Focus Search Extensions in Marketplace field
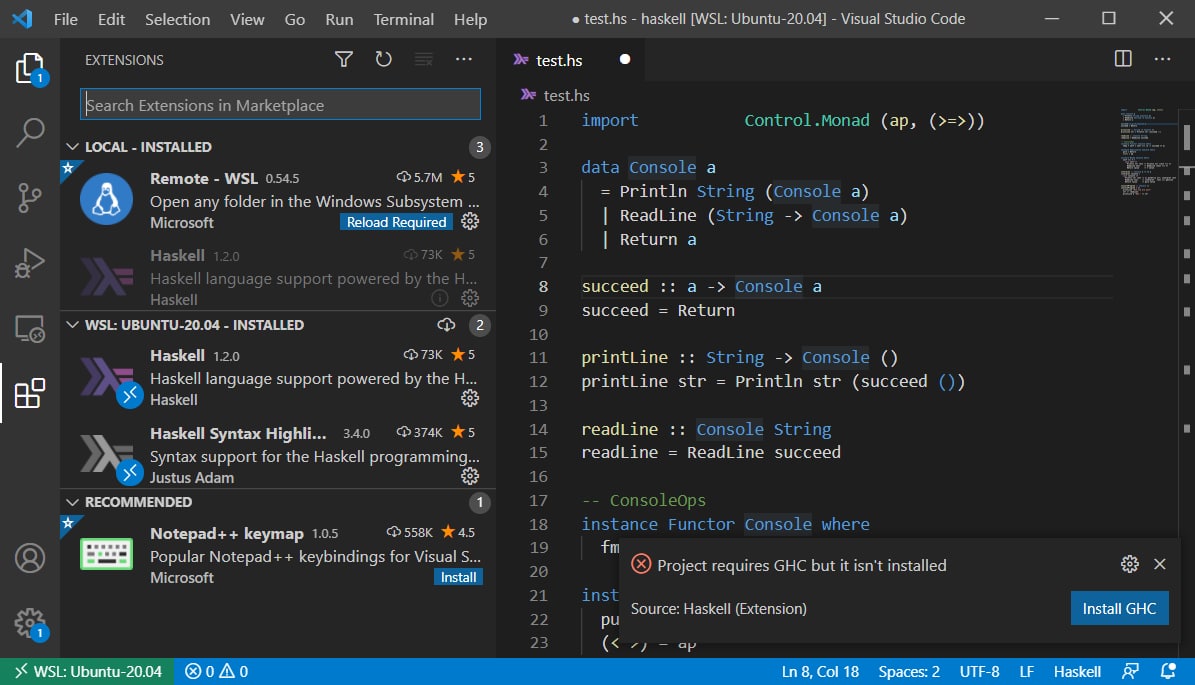This screenshot has width=1195, height=685. 280,104
